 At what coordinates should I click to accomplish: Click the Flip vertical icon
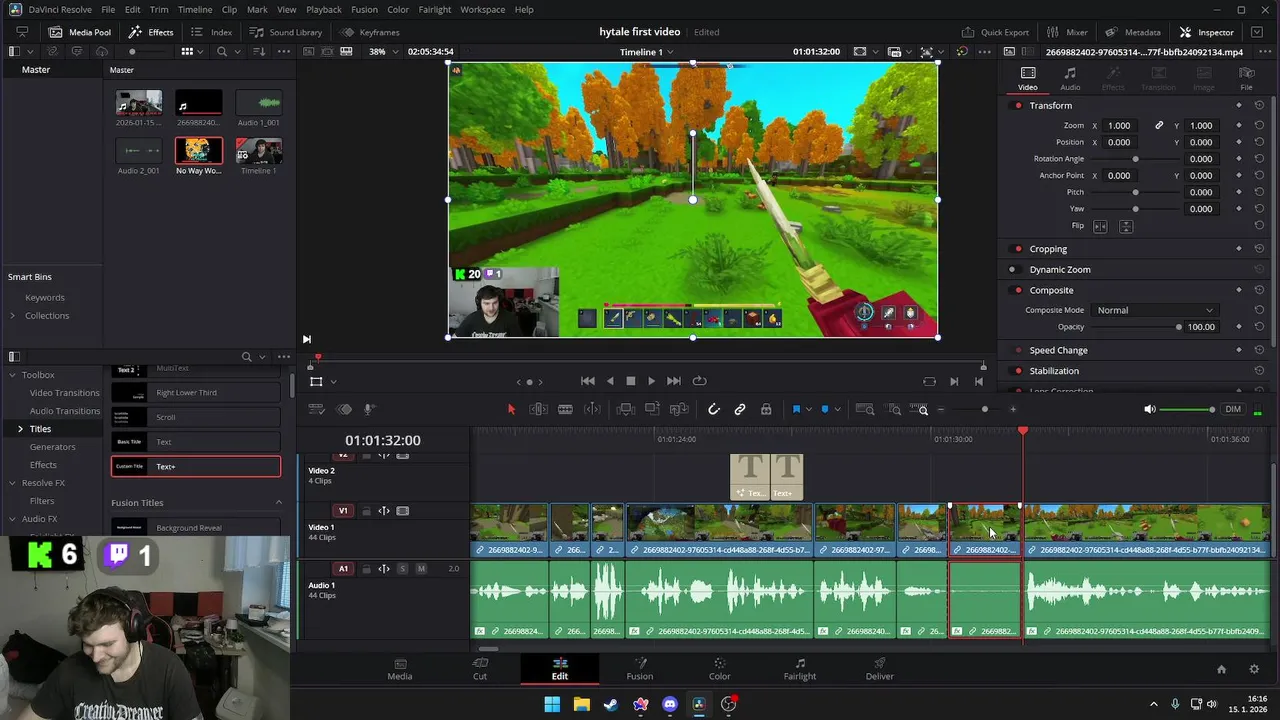[1126, 226]
